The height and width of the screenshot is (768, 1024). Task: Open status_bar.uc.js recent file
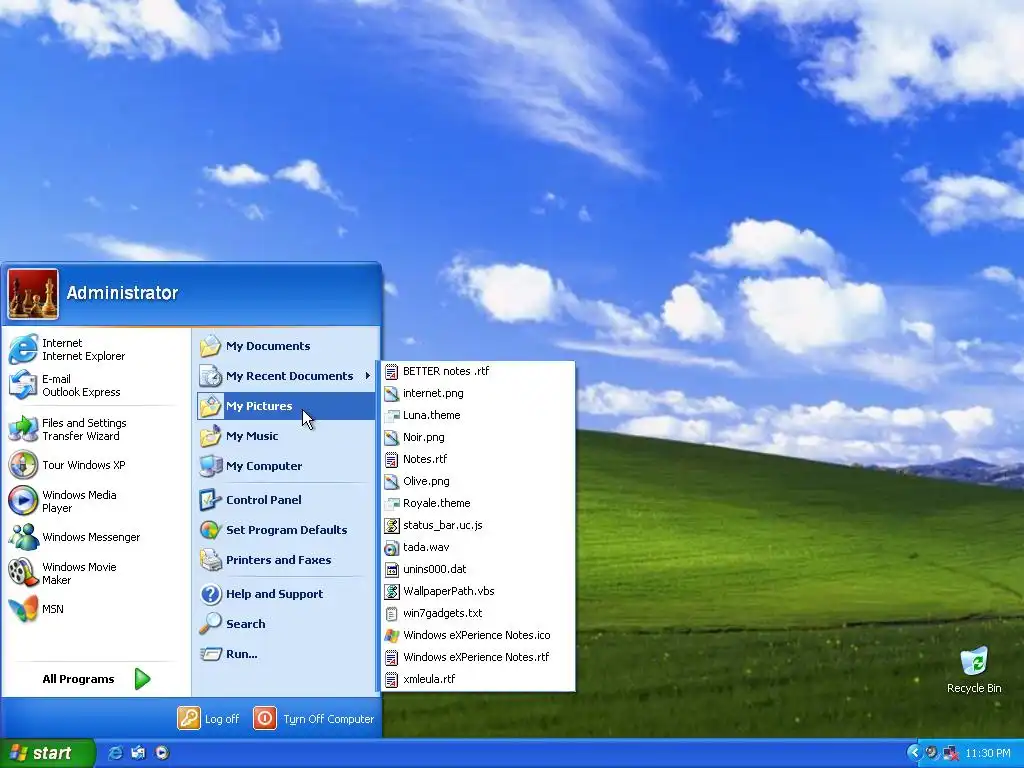[x=478, y=525]
